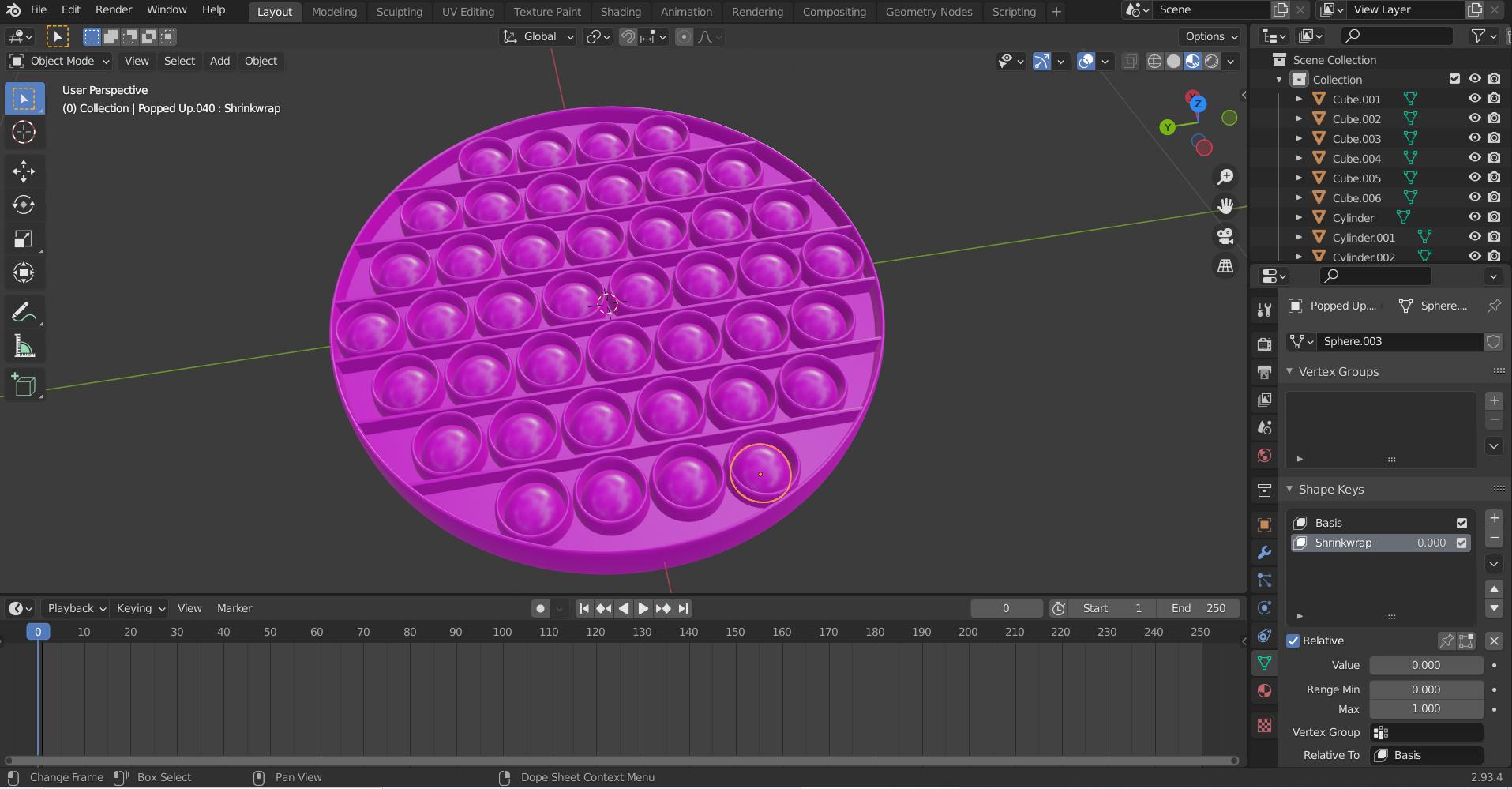Collapse the Shape Keys panel
The width and height of the screenshot is (1512, 789).
[x=1289, y=489]
